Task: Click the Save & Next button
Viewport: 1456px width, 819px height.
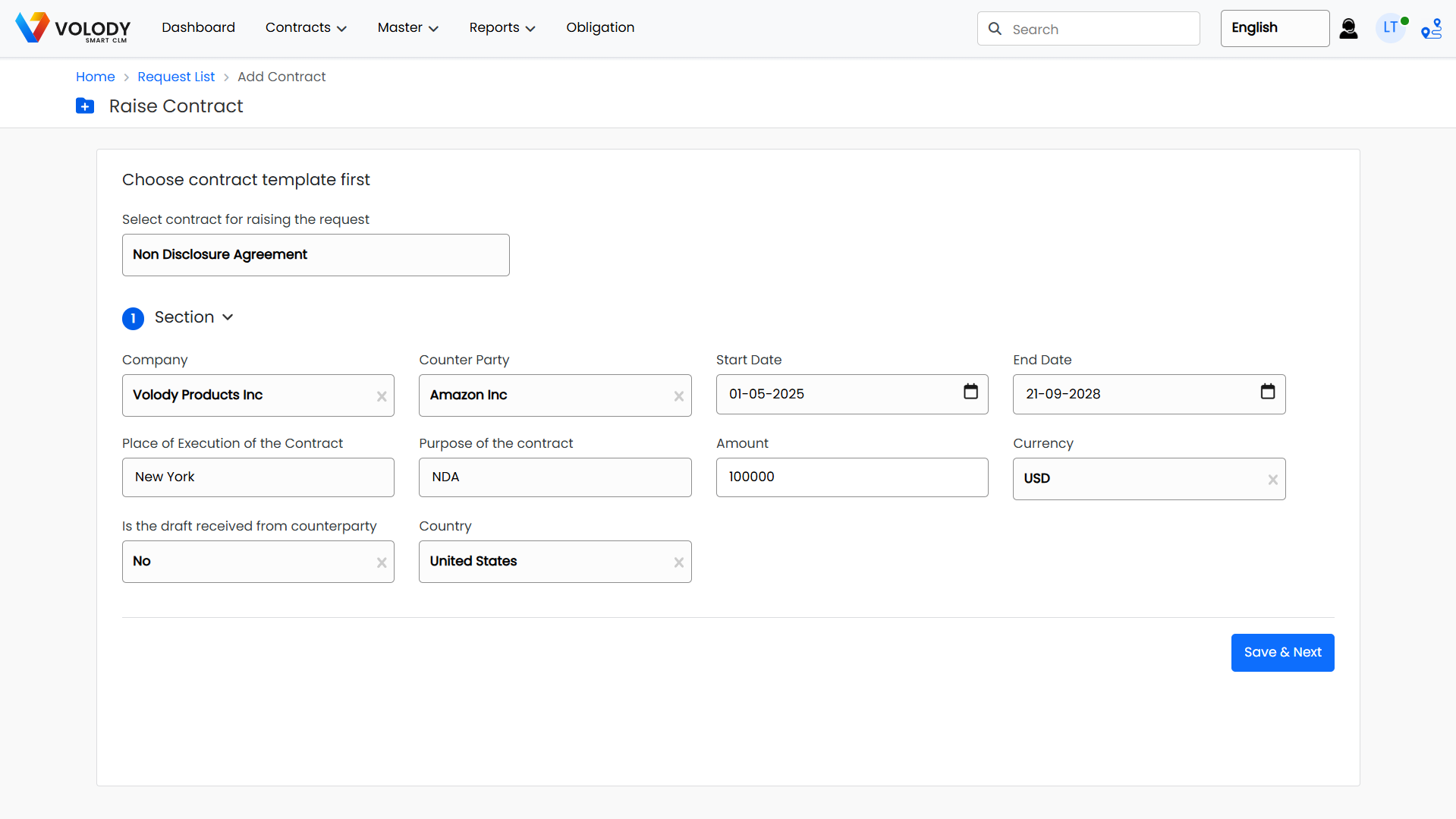Action: (1282, 653)
